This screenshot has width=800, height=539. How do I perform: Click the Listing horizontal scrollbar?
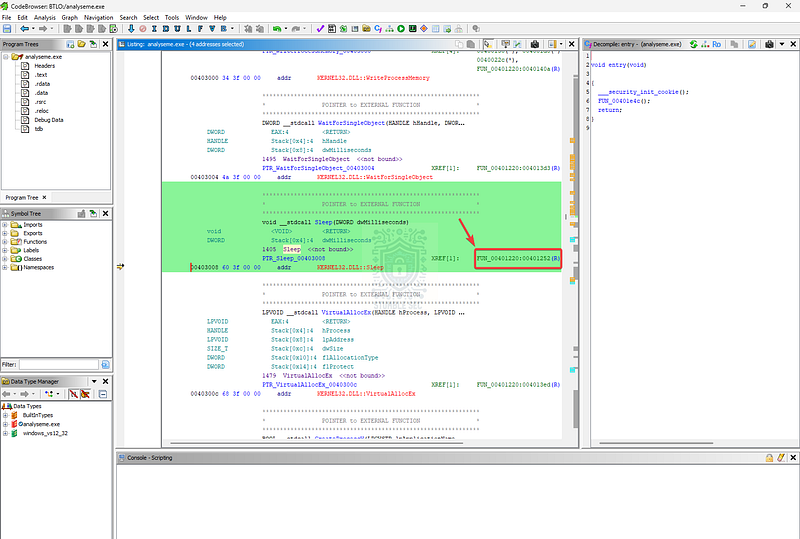click(316, 443)
